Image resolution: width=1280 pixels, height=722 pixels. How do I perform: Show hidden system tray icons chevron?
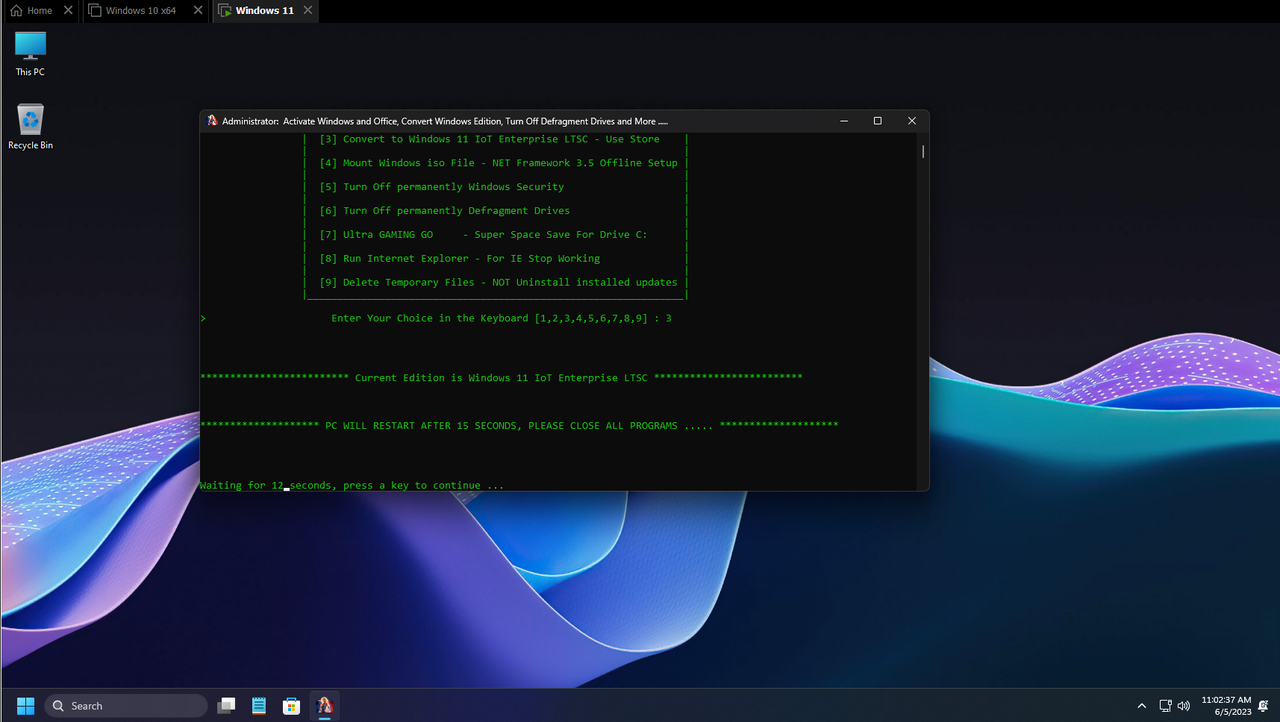pyautogui.click(x=1142, y=706)
